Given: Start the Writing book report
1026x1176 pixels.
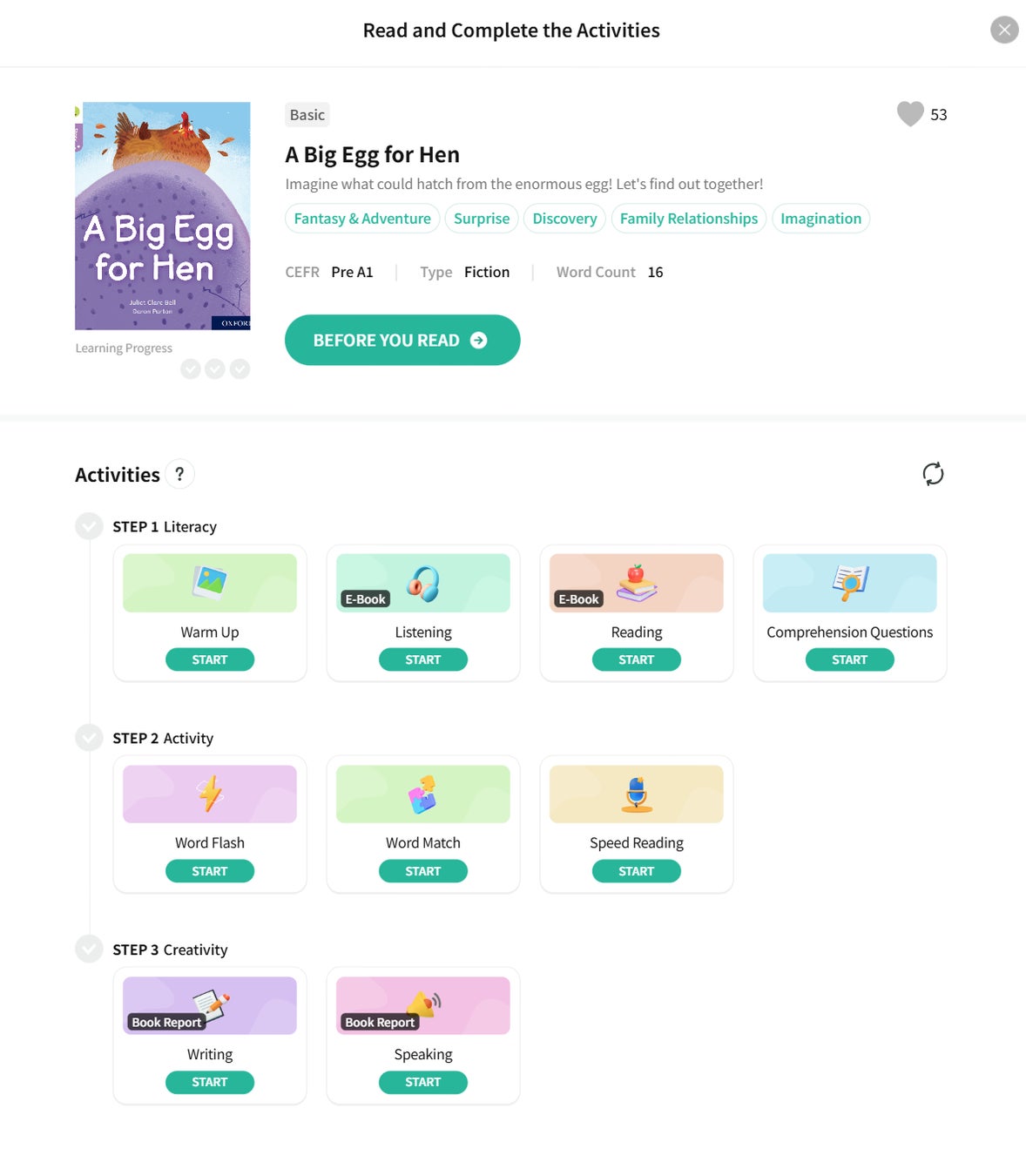Looking at the screenshot, I should (x=210, y=1082).
